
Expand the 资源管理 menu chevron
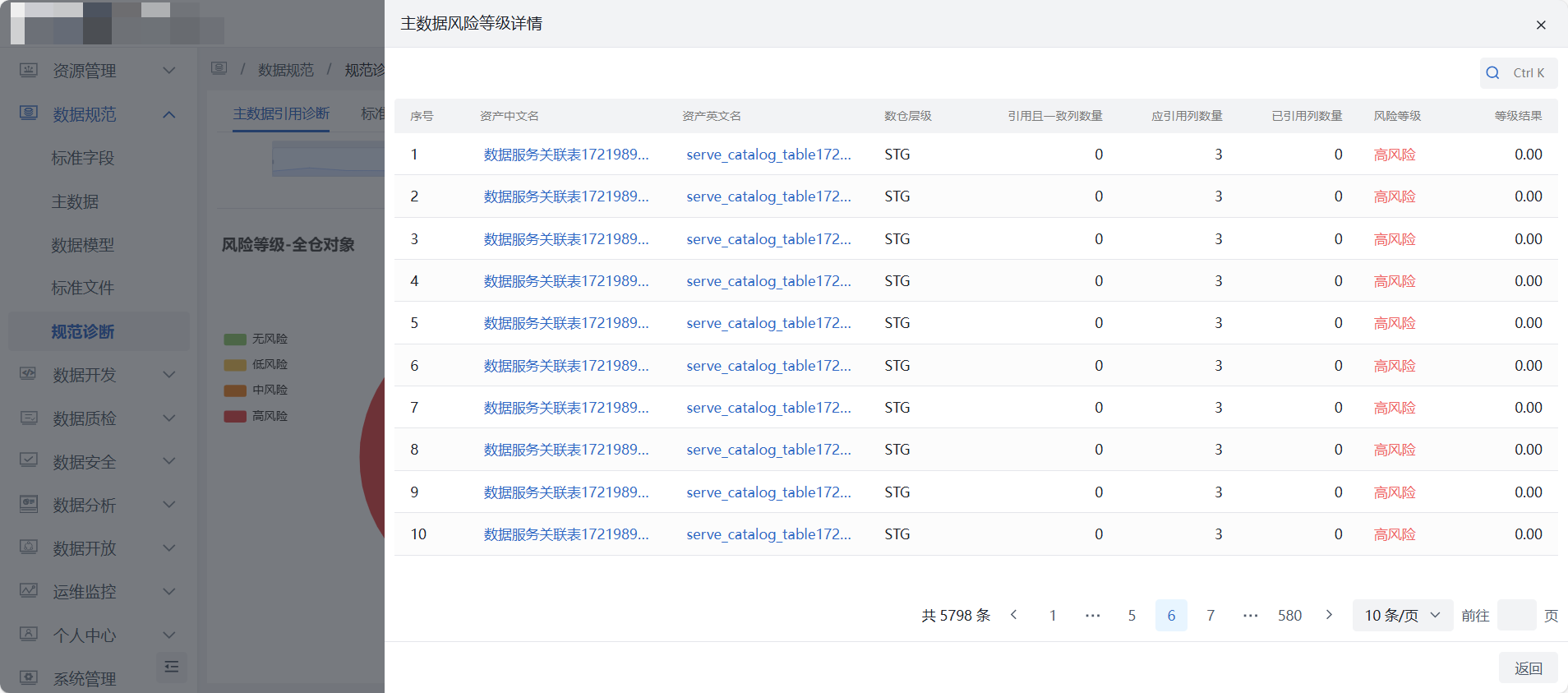pyautogui.click(x=169, y=71)
